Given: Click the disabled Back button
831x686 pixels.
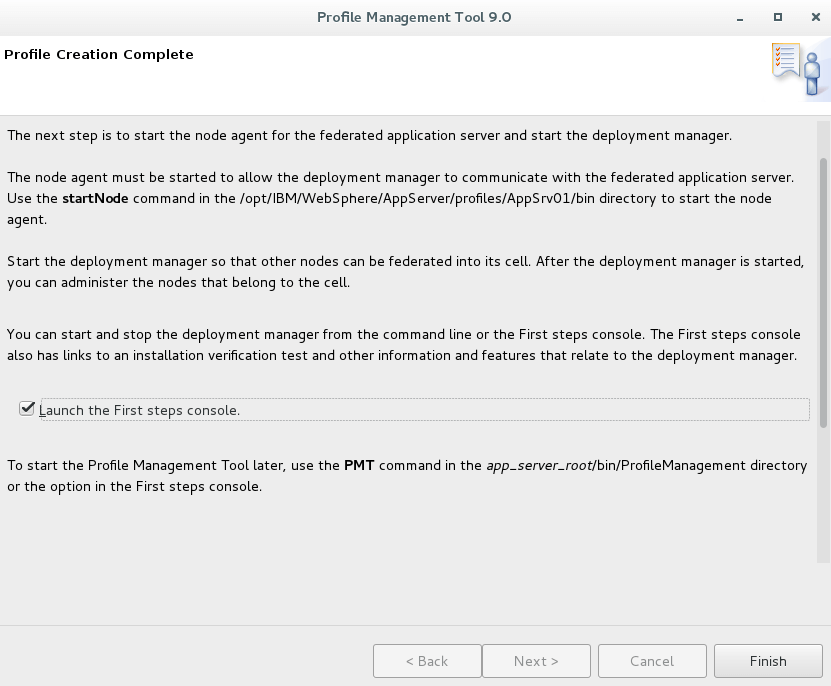Looking at the screenshot, I should pyautogui.click(x=427, y=661).
